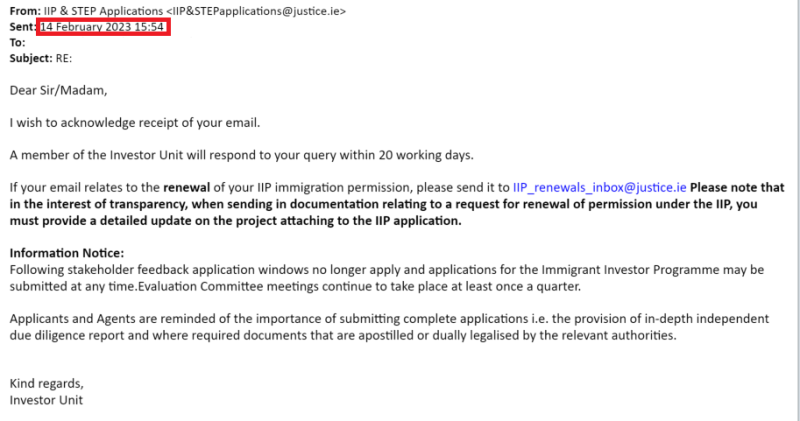800x421 pixels.
Task: Click the "Subject:" header label
Action: [32, 59]
